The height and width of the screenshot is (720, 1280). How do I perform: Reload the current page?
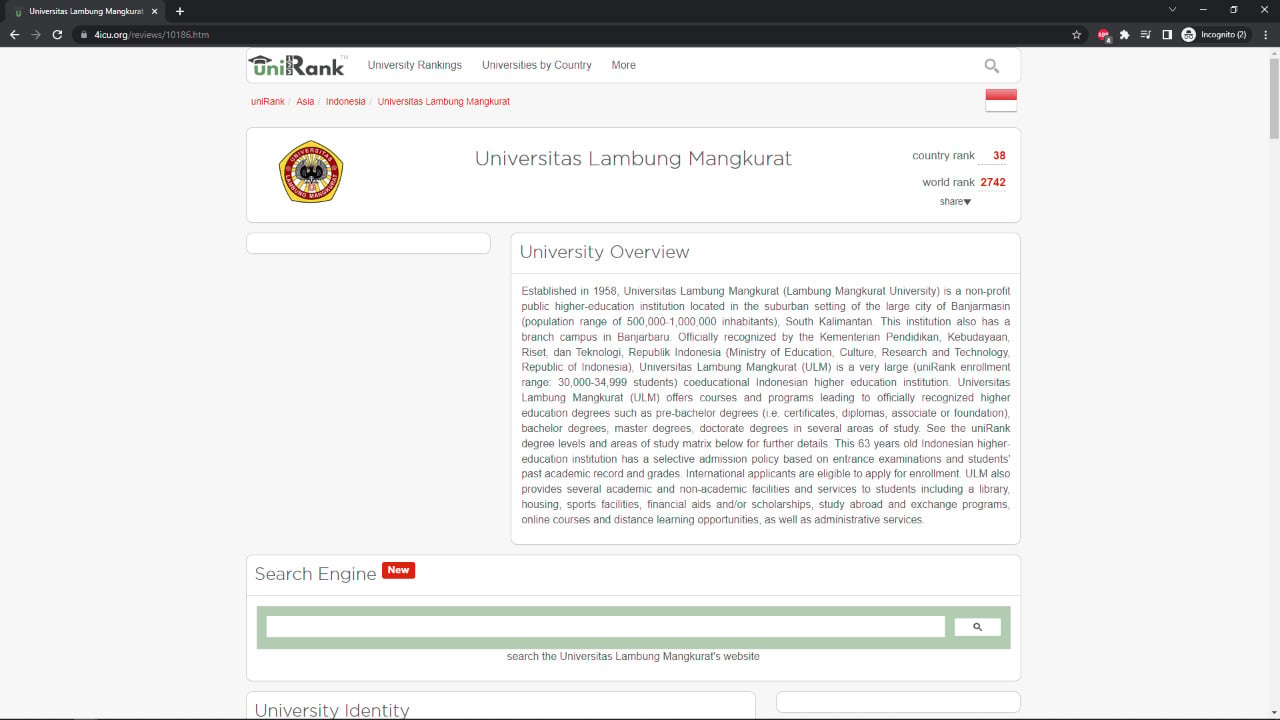tap(57, 34)
